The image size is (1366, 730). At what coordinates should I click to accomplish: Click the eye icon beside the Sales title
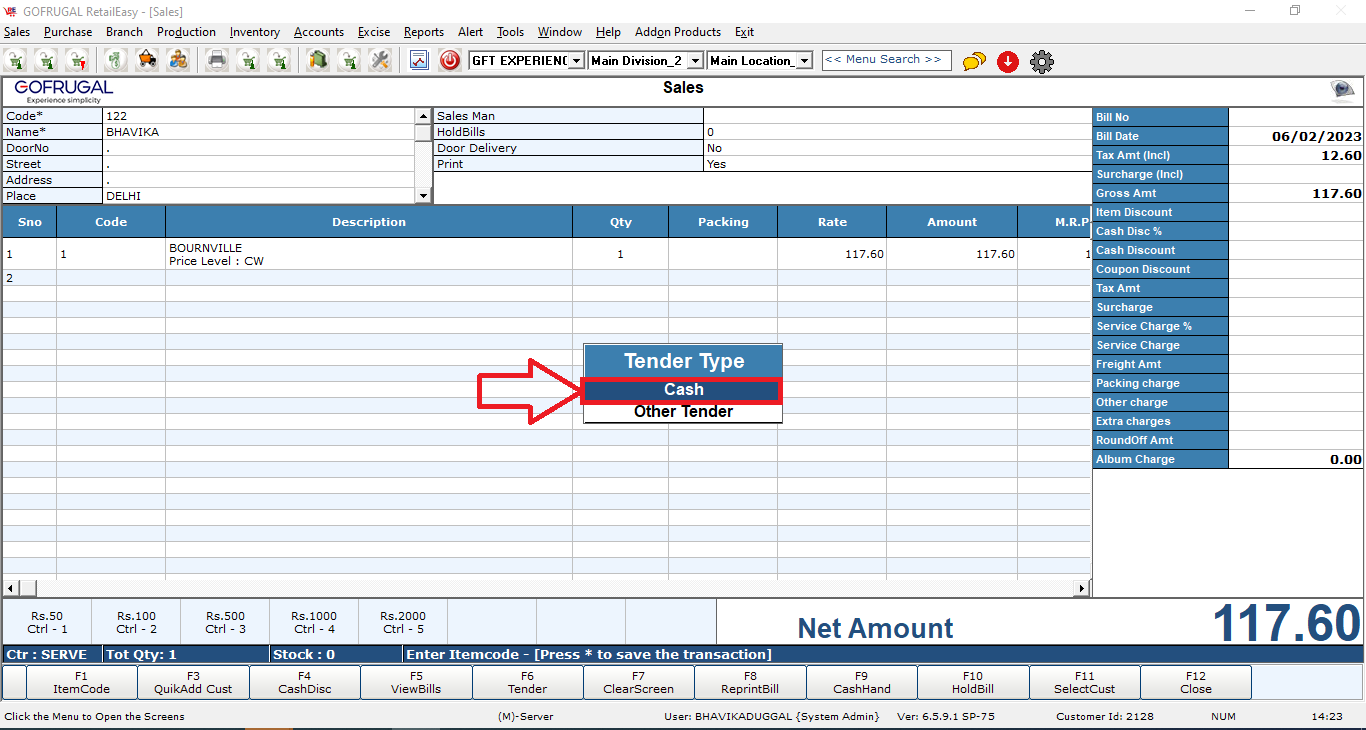(1342, 91)
